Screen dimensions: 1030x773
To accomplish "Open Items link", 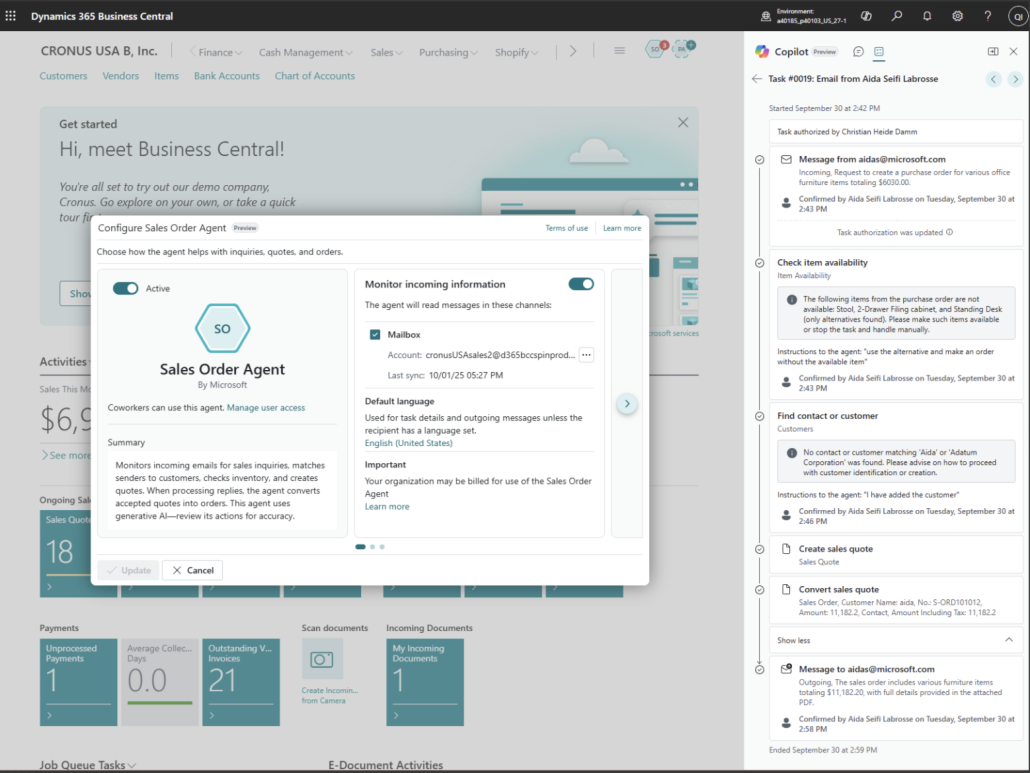I will [x=166, y=76].
